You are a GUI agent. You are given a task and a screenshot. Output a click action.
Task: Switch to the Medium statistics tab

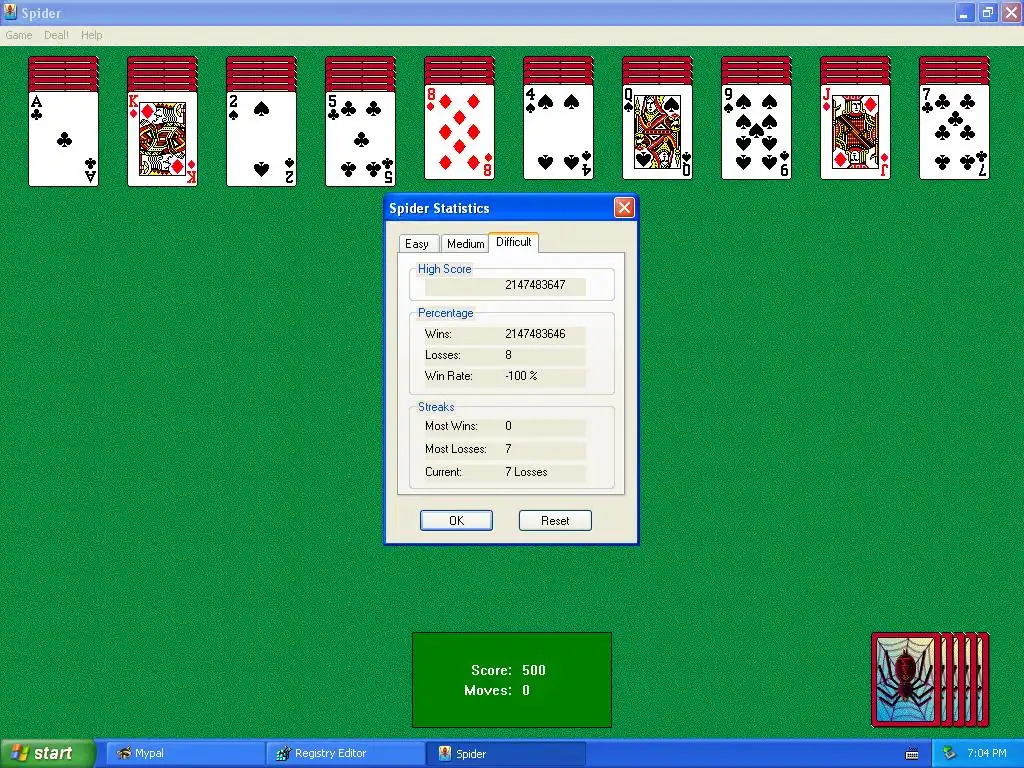pos(465,244)
